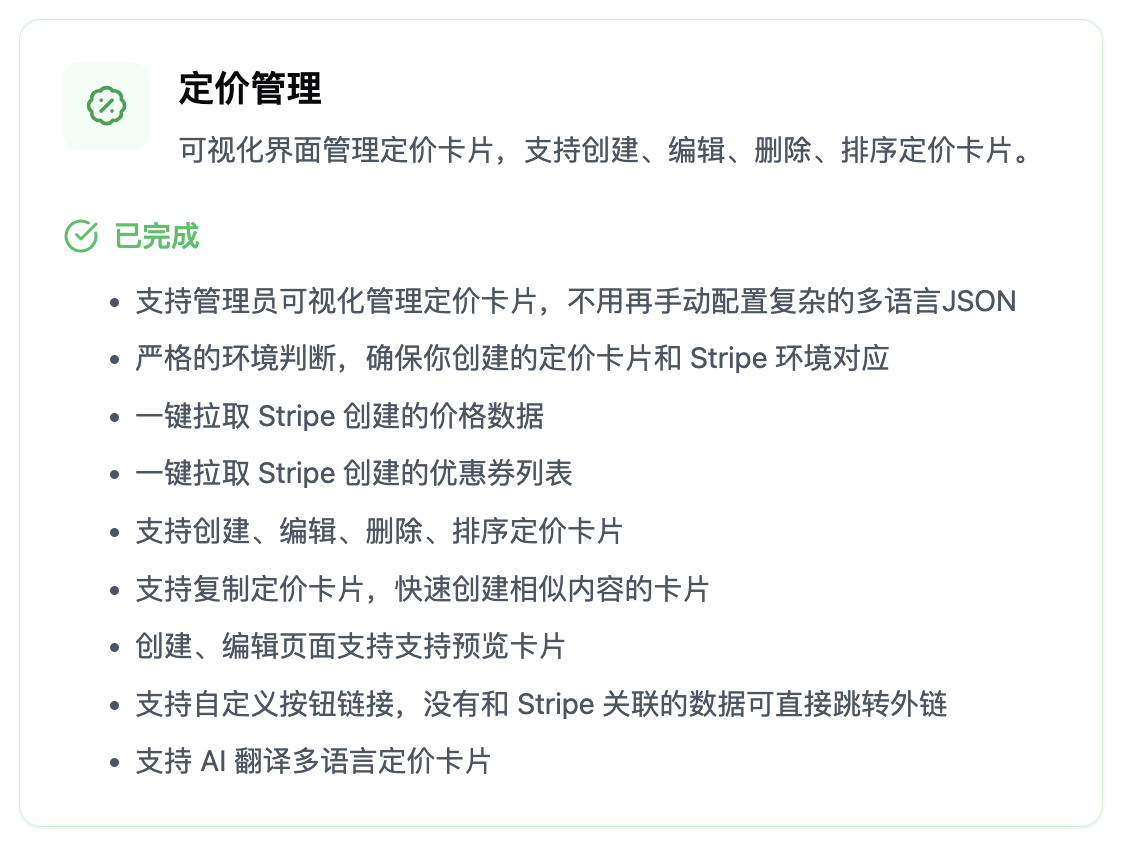Screen dimensions: 1122x846
Task: Click the word JSON in first bullet
Action: click(980, 301)
